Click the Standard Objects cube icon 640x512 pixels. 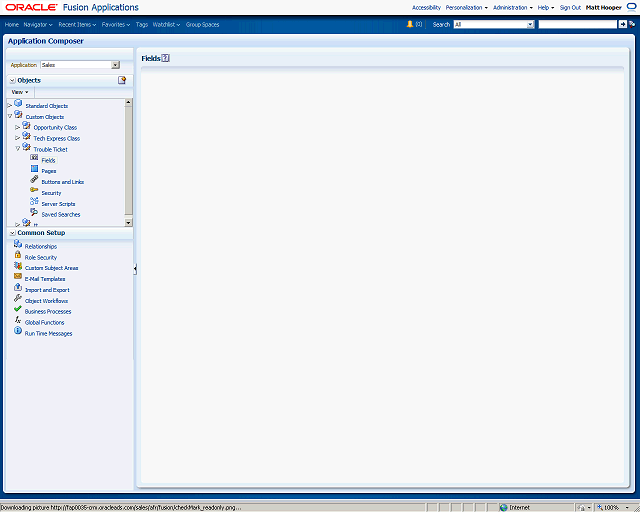(18, 104)
